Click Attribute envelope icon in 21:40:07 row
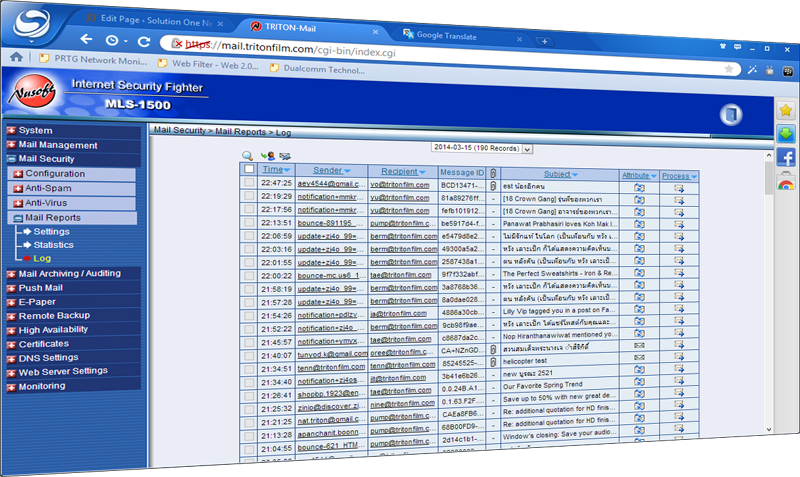 point(639,345)
